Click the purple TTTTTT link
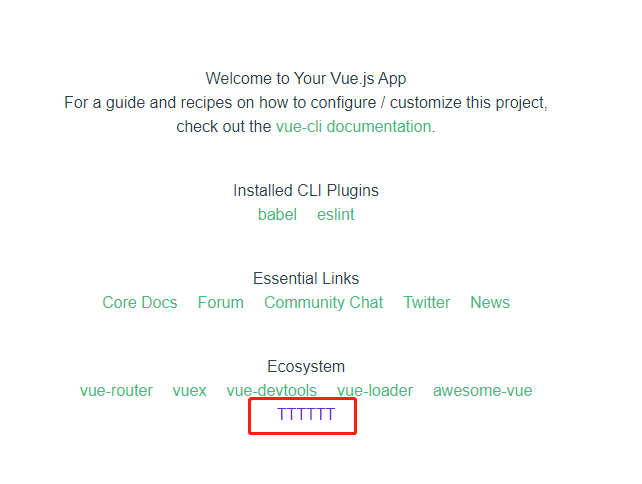642x484 pixels. [x=306, y=414]
